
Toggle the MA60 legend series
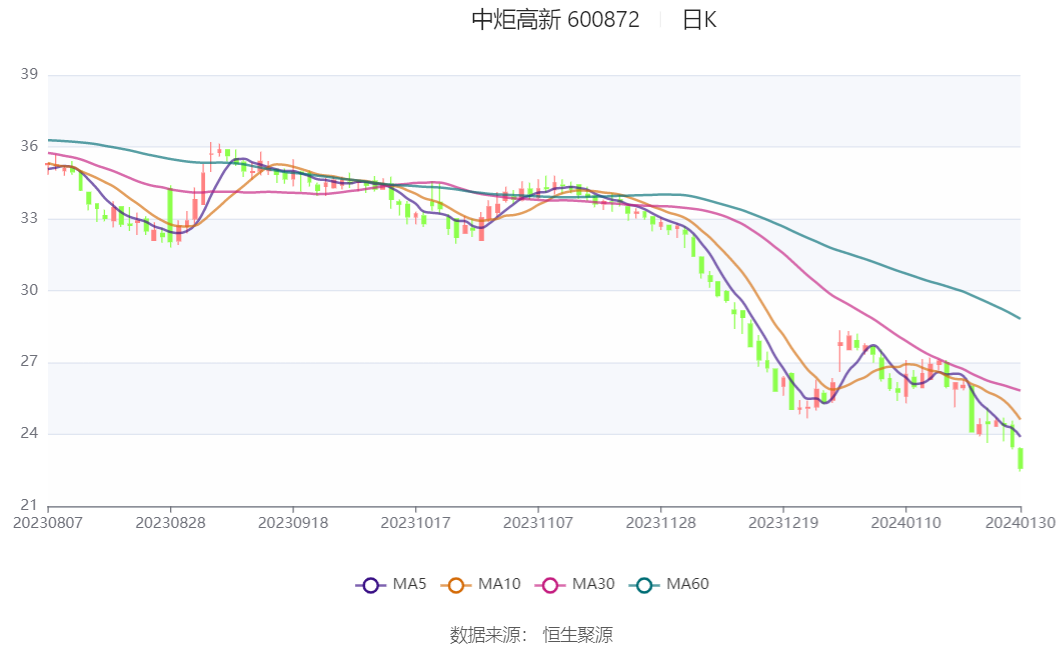point(668,584)
